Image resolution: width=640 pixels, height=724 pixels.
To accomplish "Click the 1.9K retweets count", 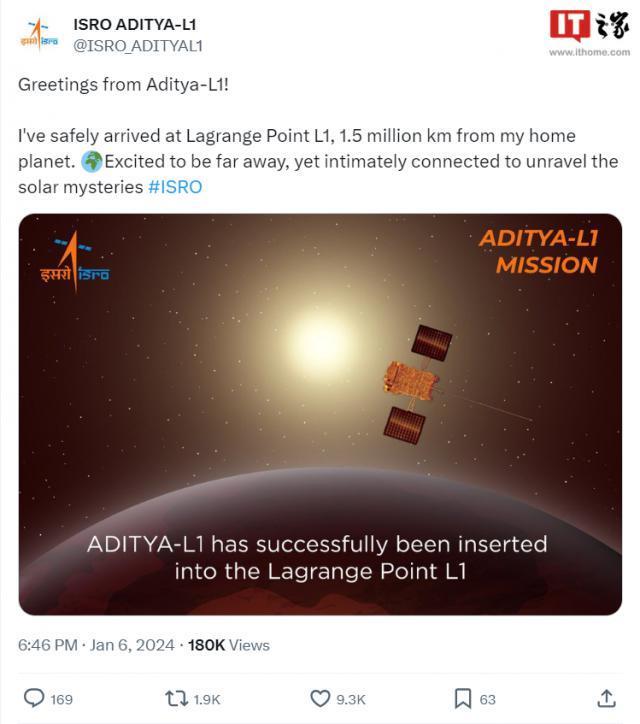I will click(207, 699).
